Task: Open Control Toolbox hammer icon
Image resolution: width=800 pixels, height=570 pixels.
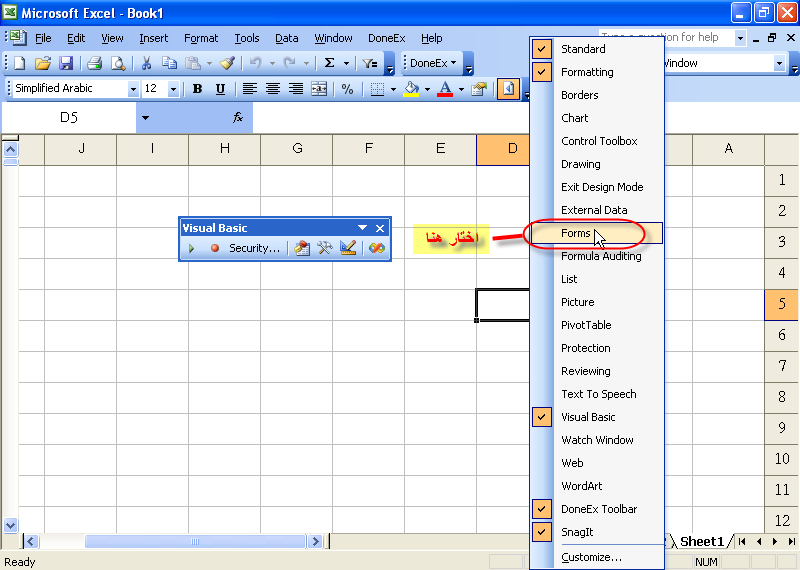Action: (324, 249)
